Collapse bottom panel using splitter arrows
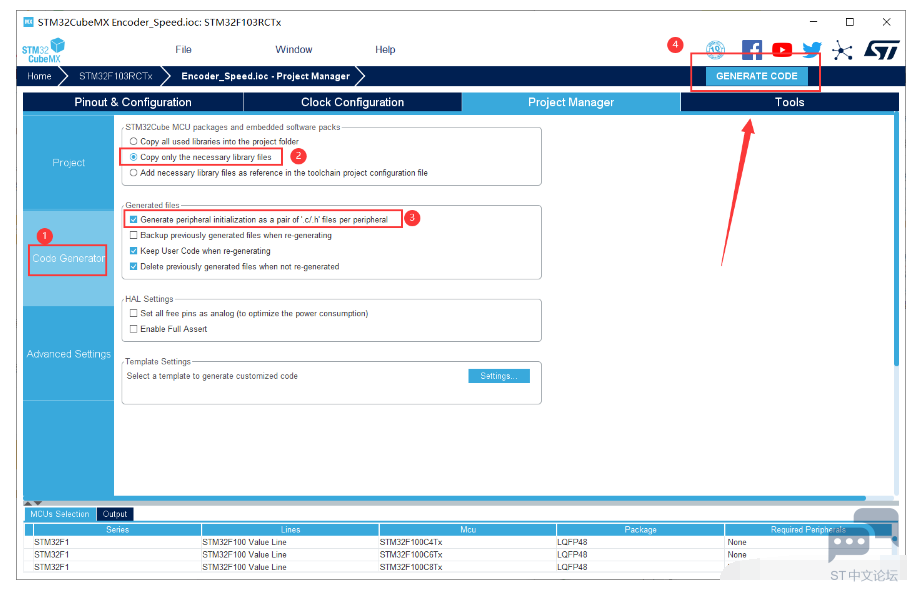This screenshot has height=591, width=907. [32, 503]
